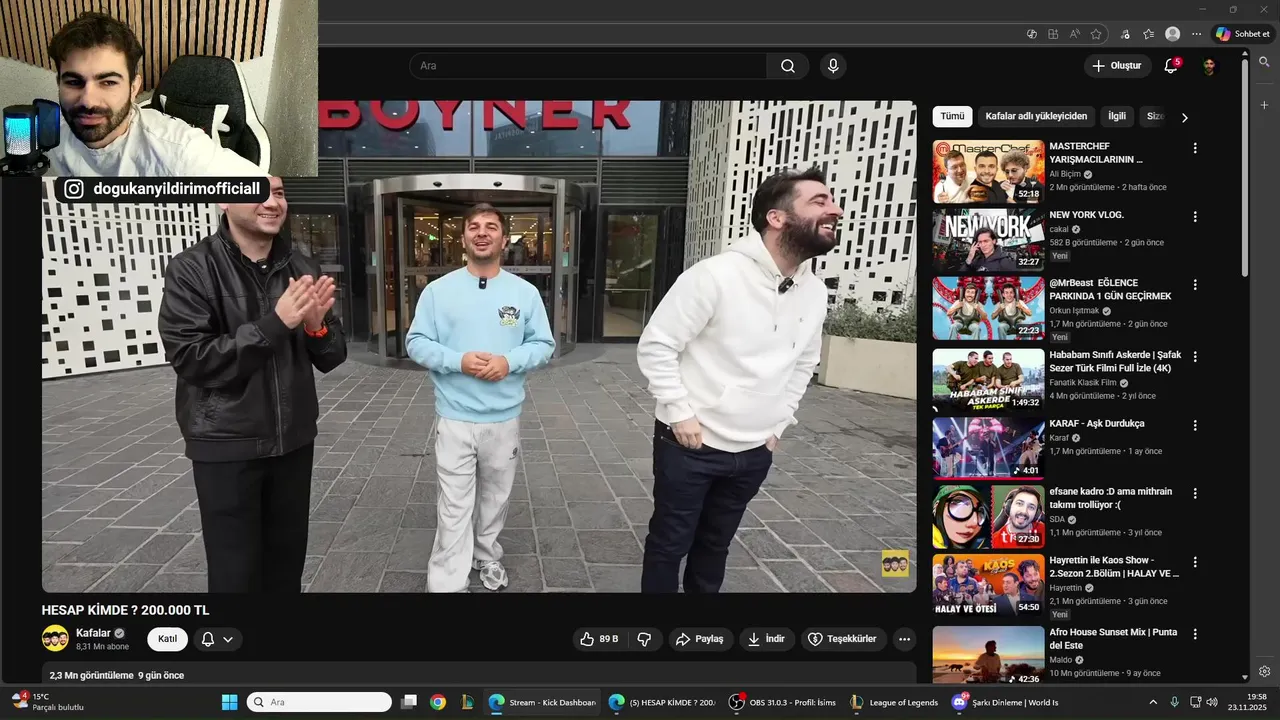Open Windows Start menu
Image resolution: width=1280 pixels, height=720 pixels.
(x=229, y=702)
